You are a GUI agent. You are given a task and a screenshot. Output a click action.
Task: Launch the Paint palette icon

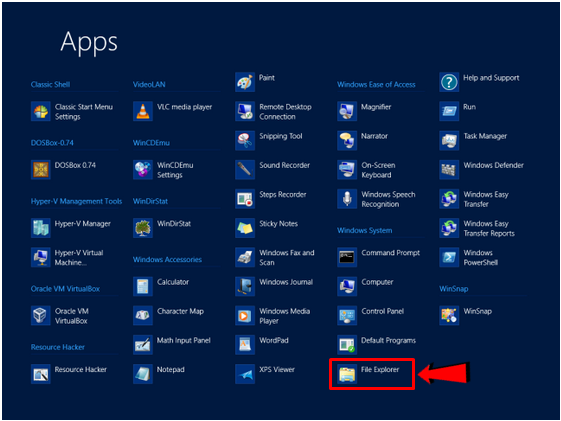pos(245,82)
